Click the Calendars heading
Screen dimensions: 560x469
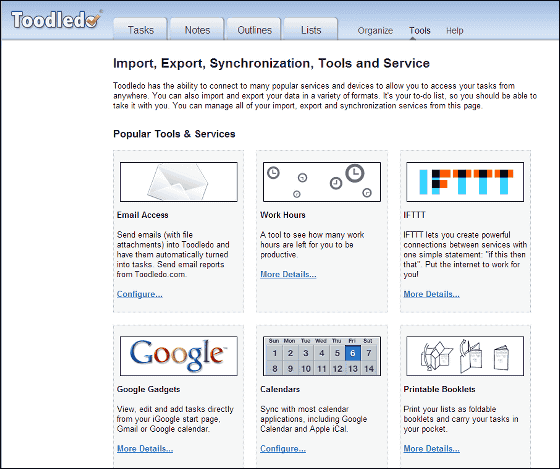click(280, 389)
